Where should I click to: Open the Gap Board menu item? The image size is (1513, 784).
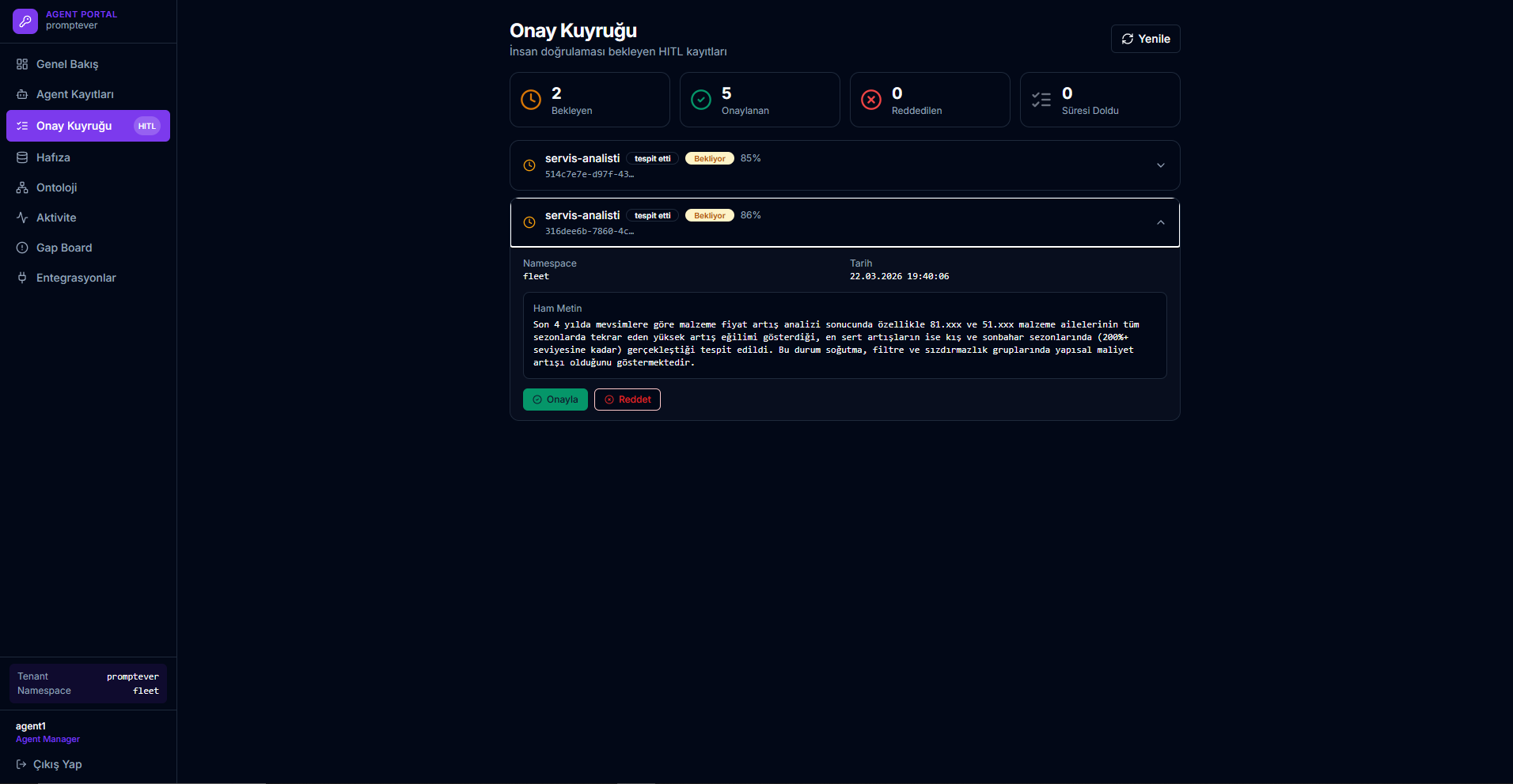[x=64, y=248]
